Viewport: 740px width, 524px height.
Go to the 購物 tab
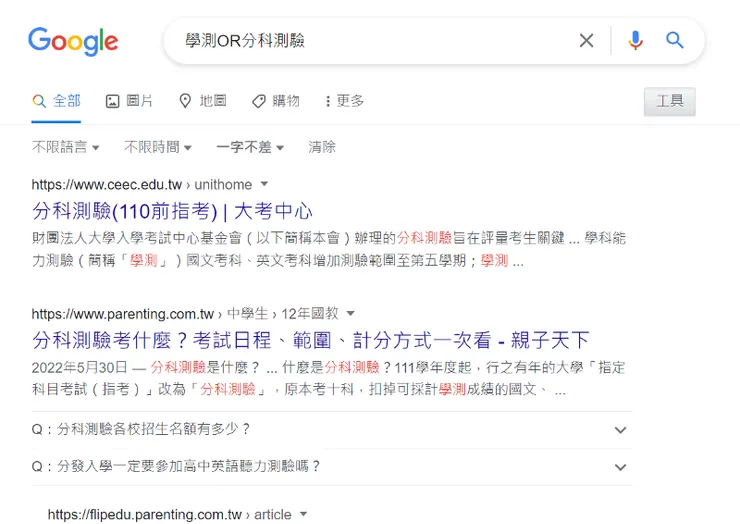(x=276, y=101)
